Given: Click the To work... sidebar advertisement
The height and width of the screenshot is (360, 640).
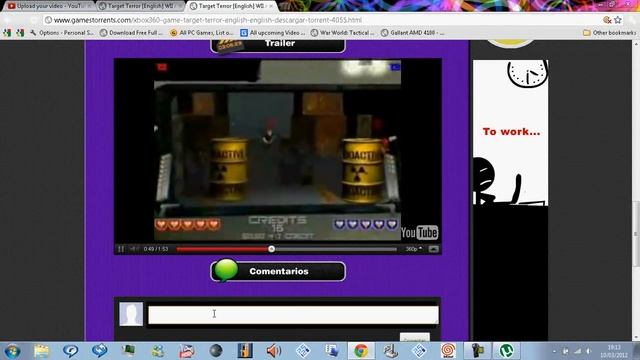Looking at the screenshot, I should [511, 133].
